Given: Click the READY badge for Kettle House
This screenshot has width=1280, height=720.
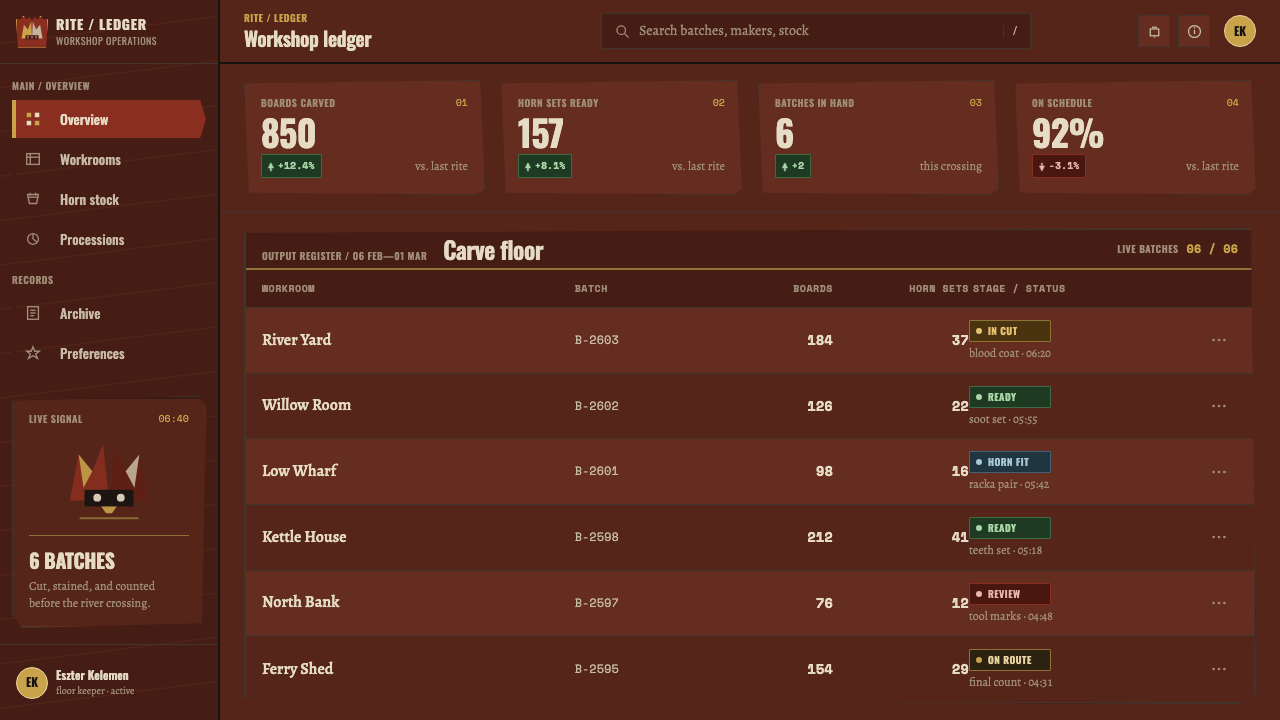Looking at the screenshot, I should pyautogui.click(x=1010, y=528).
